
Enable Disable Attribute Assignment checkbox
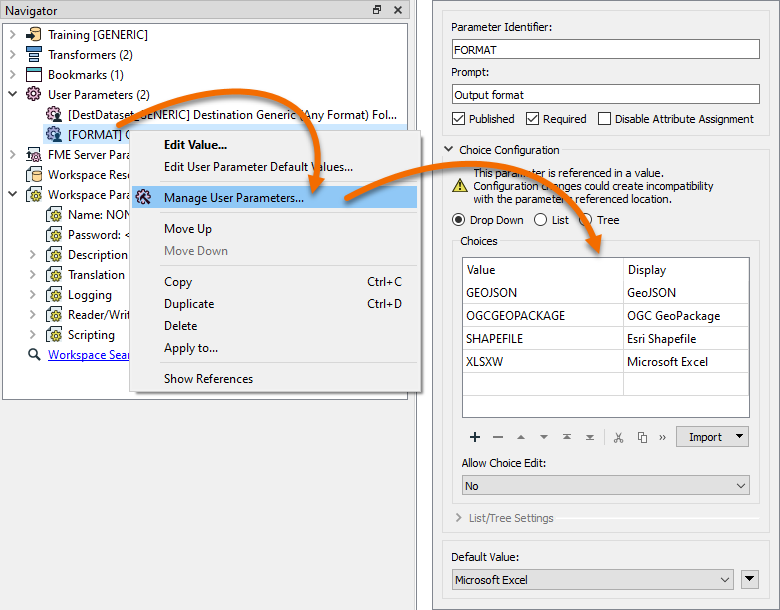[604, 119]
